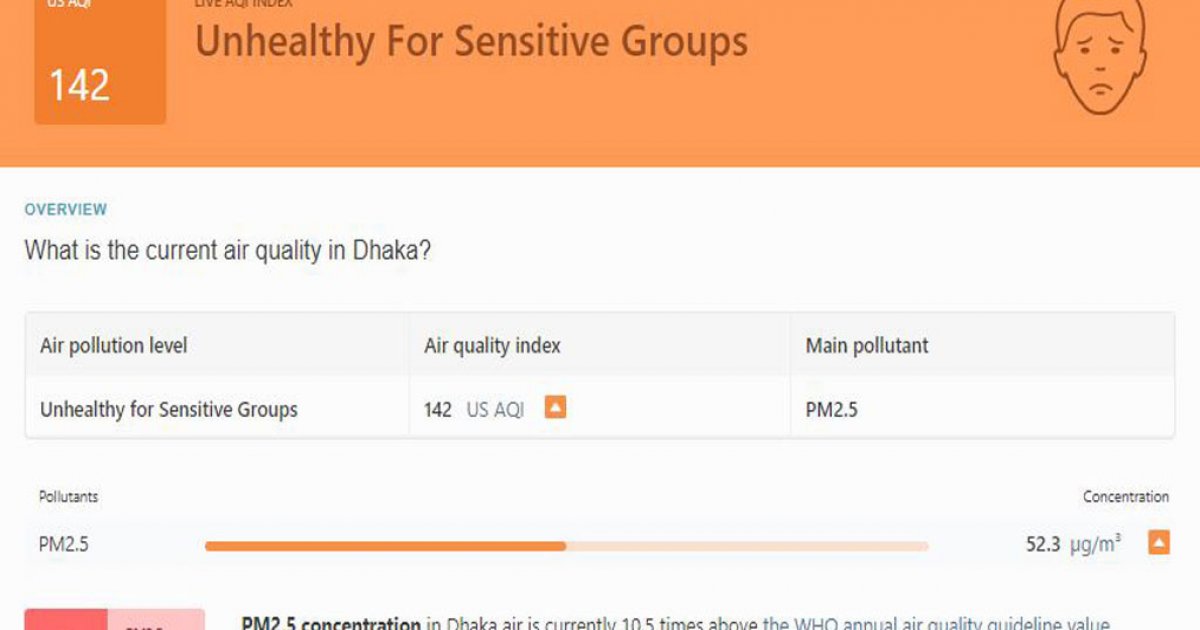Expand the Air quality index column details

492,345
